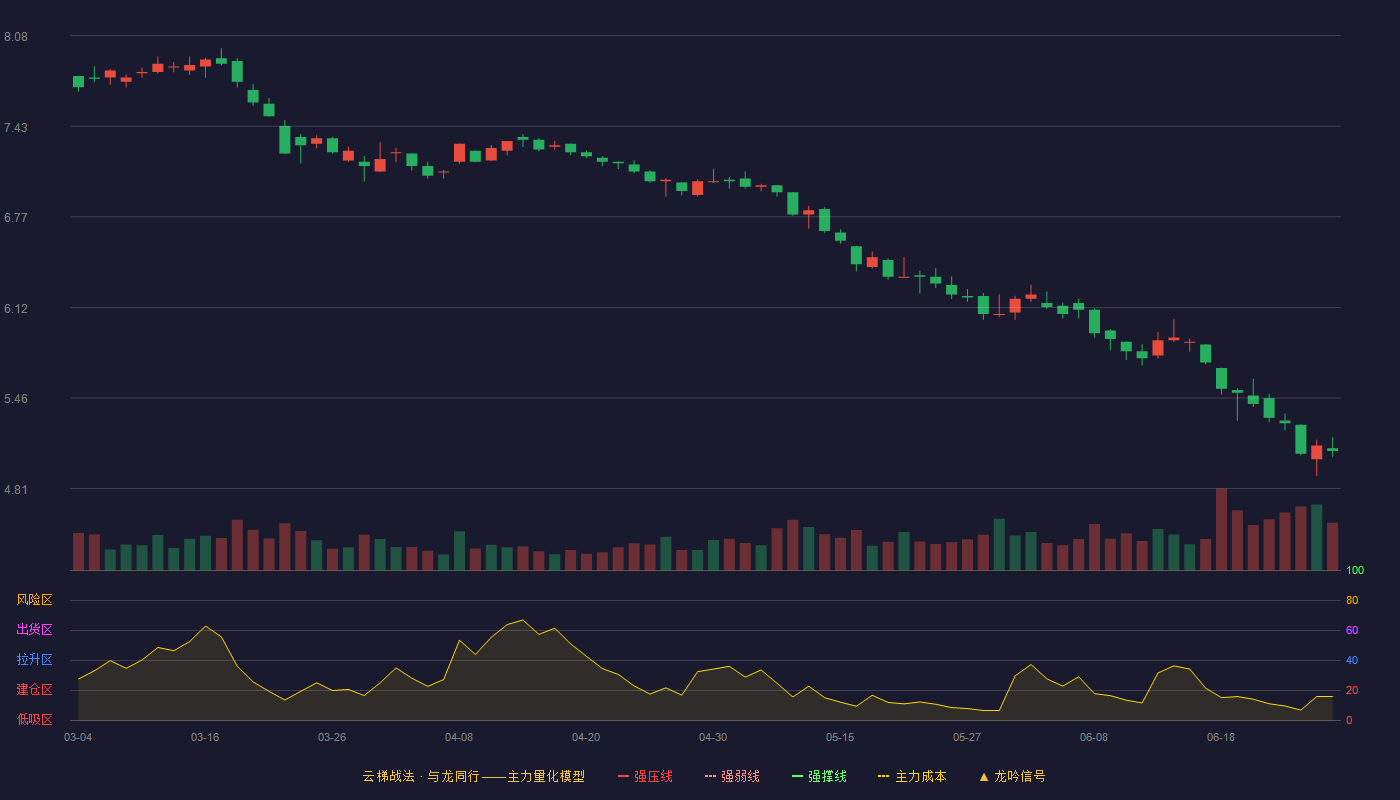Toggle the 主力成本 legend entry
Viewport: 1400px width, 800px height.
pyautogui.click(x=912, y=776)
